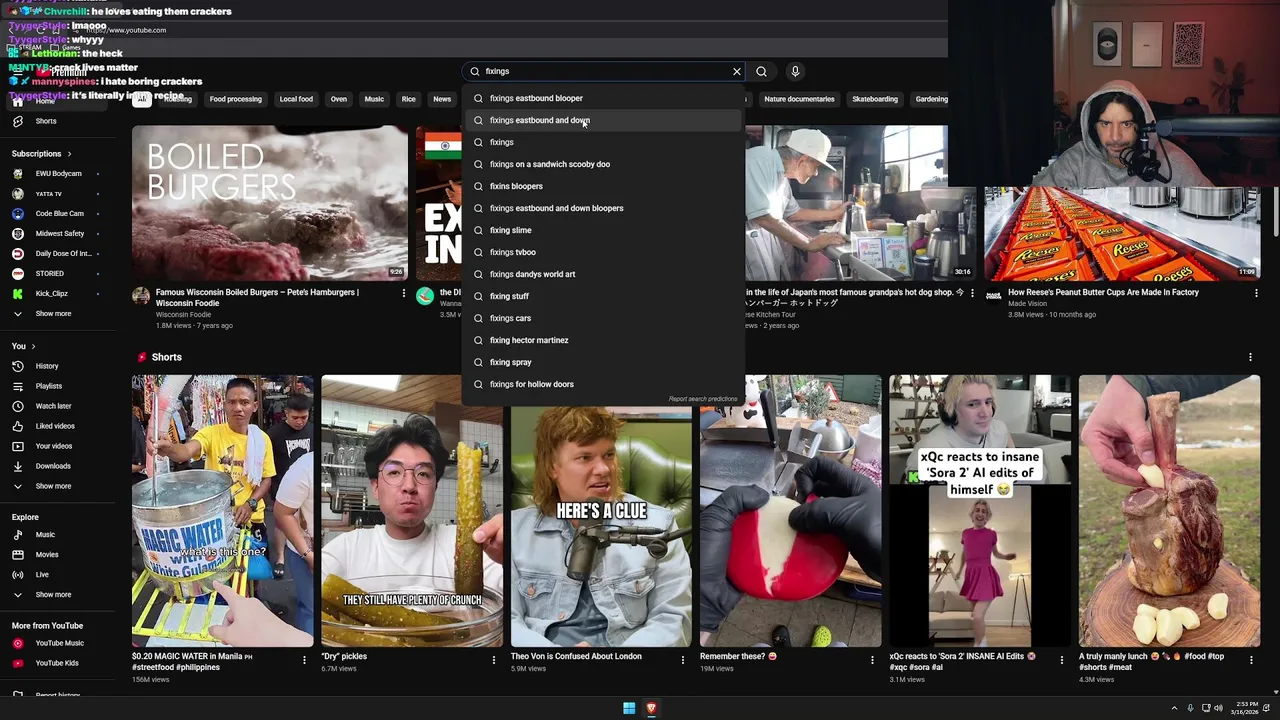Open Live under Explore
This screenshot has width=1280, height=720.
point(42,575)
